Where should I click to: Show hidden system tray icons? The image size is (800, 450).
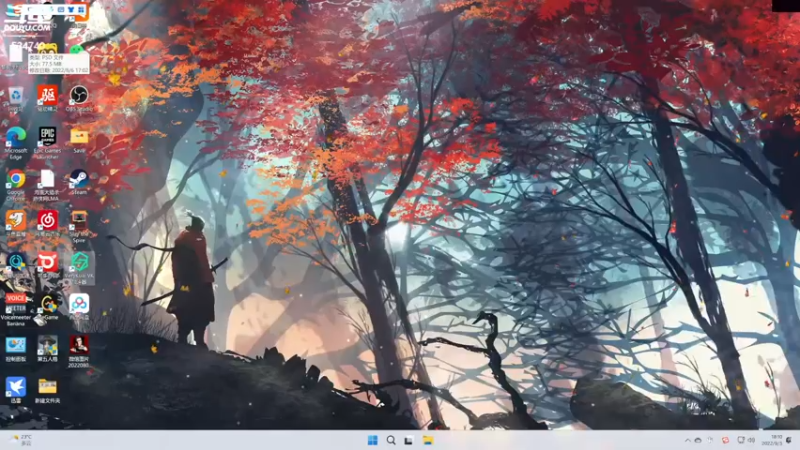[687, 440]
